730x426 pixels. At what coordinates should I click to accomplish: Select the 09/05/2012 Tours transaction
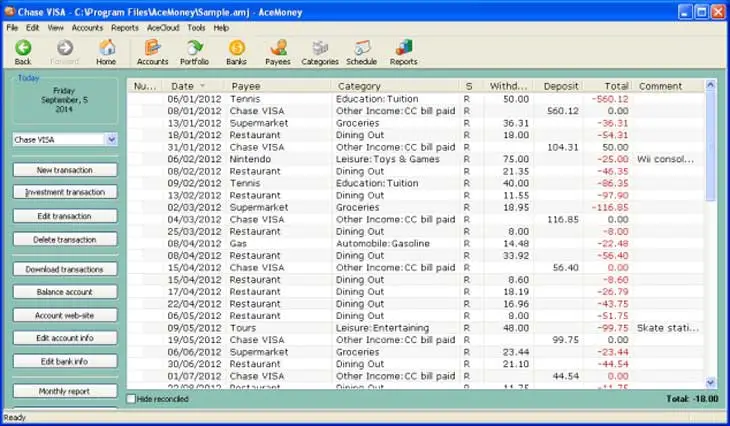click(x=416, y=328)
